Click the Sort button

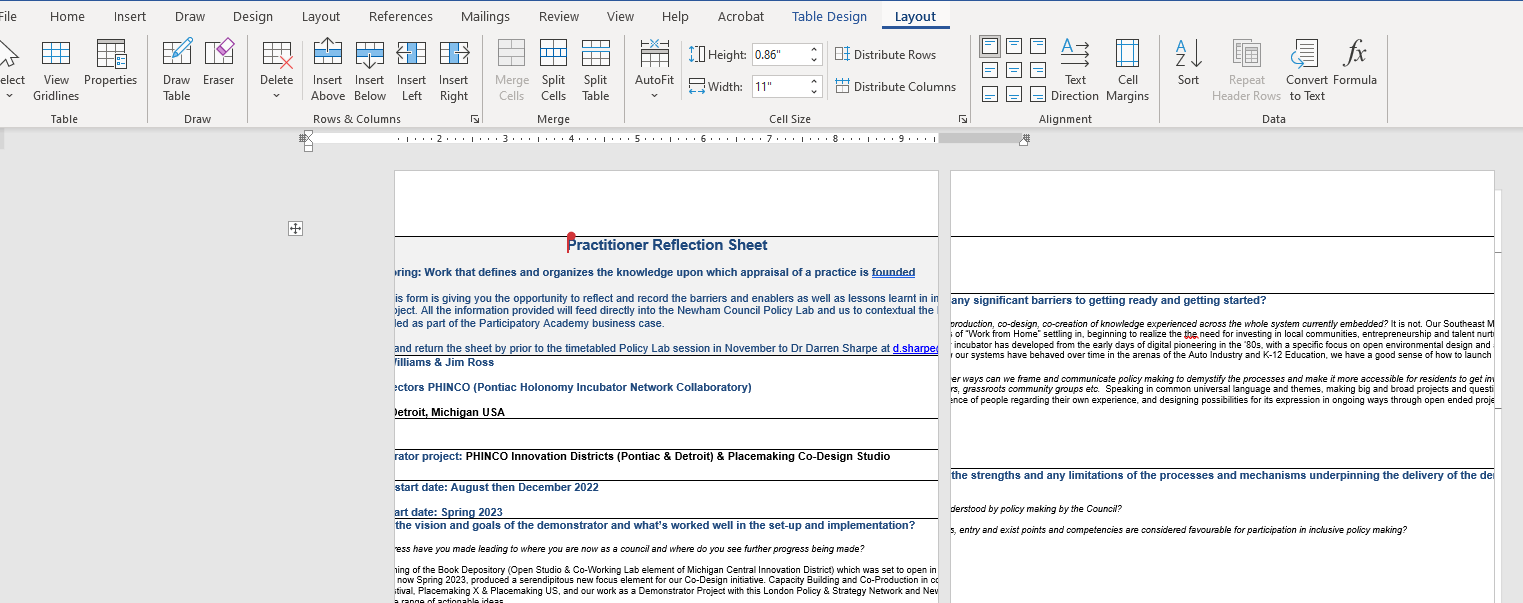(1188, 63)
